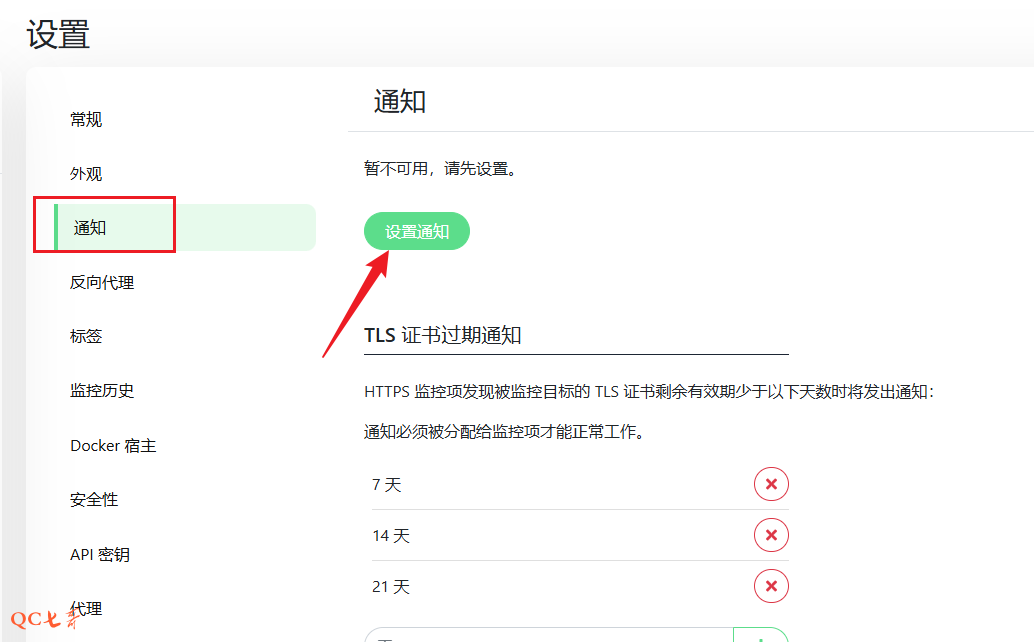The image size is (1034, 642).
Task: Remove the 21 天 expiry notification entry
Action: [771, 586]
